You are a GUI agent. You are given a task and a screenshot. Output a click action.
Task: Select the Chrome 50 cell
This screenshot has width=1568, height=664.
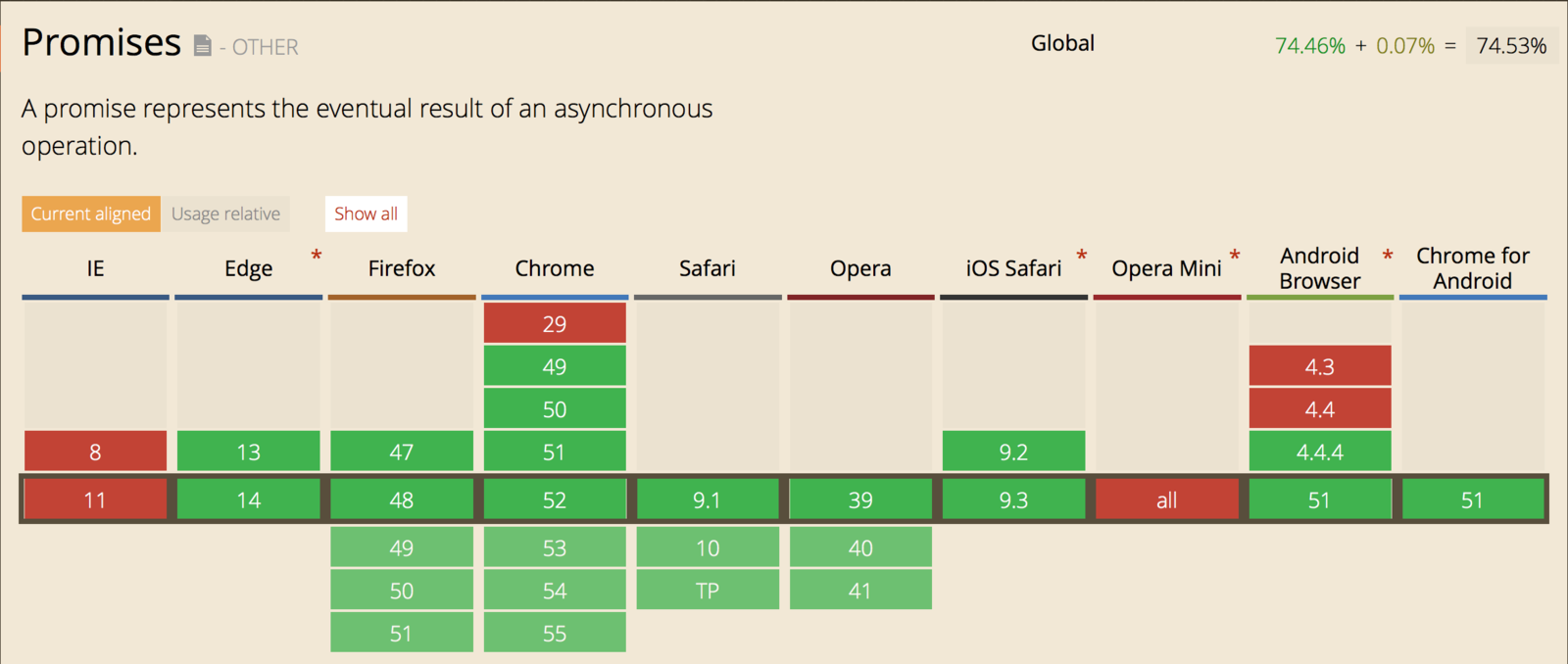pyautogui.click(x=555, y=409)
